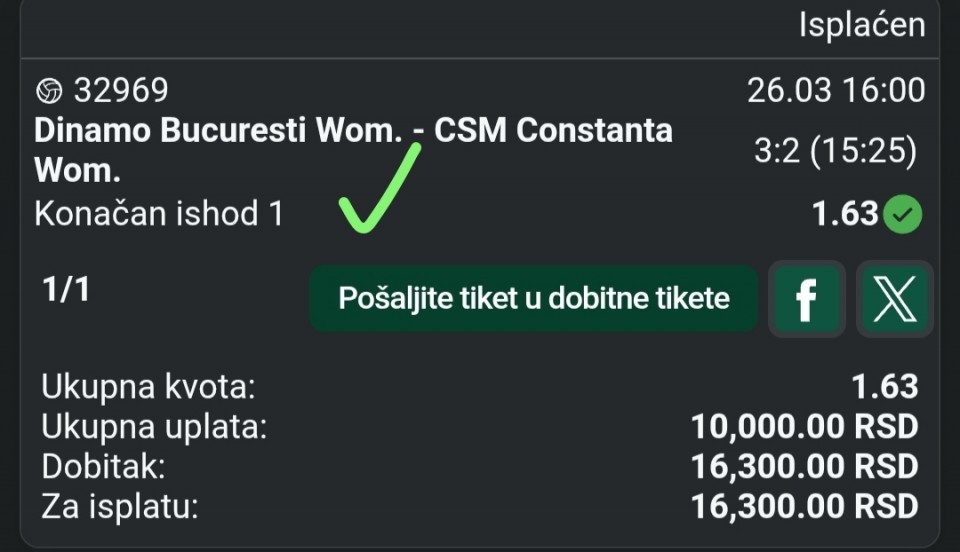Image resolution: width=960 pixels, height=552 pixels.
Task: Click the 3:2 (15:25) score
Action: [x=835, y=151]
